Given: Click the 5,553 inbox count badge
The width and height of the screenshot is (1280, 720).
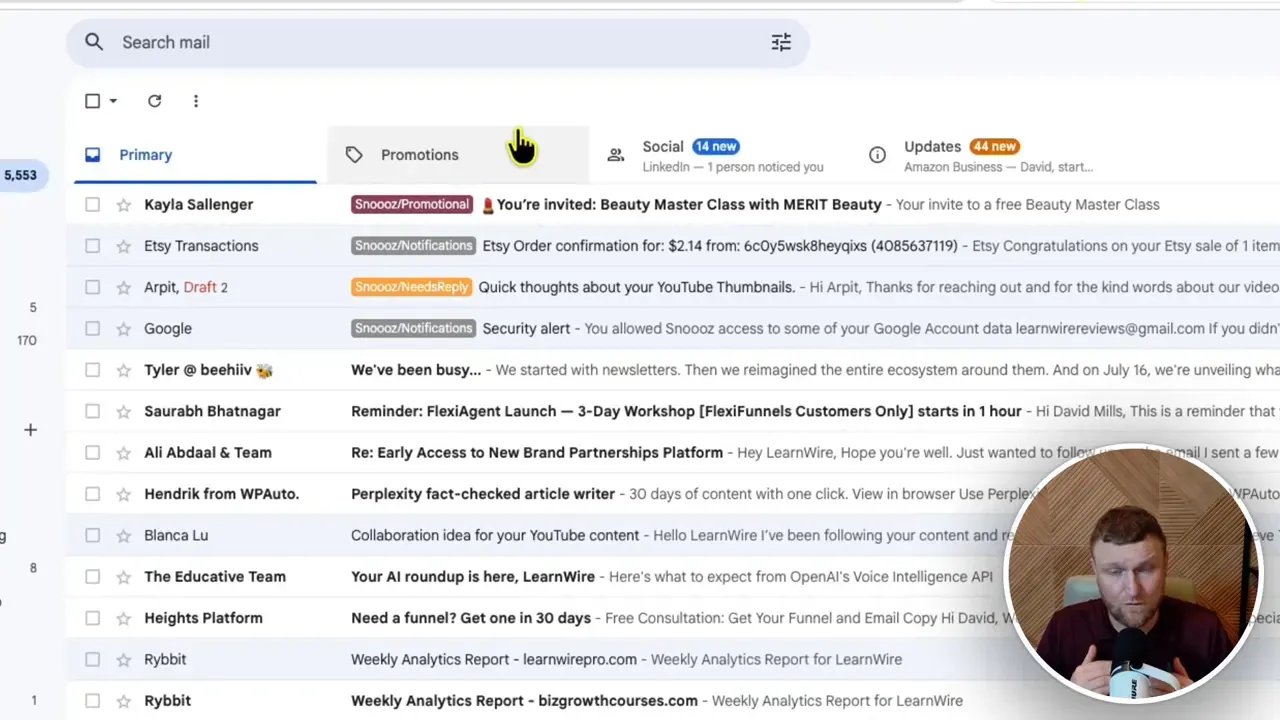Looking at the screenshot, I should point(21,175).
